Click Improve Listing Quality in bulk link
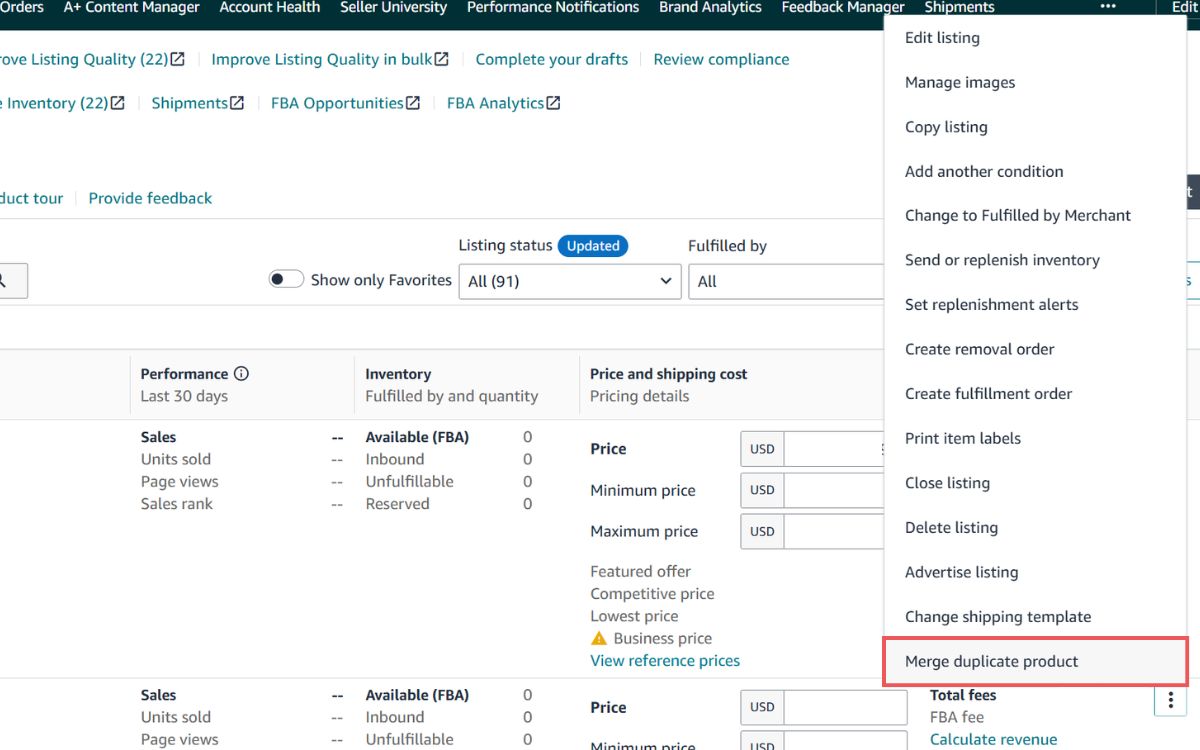Image resolution: width=1200 pixels, height=750 pixels. pos(322,59)
